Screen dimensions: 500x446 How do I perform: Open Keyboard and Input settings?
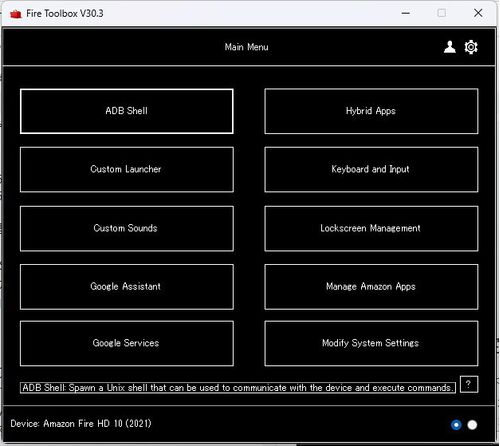coord(371,169)
